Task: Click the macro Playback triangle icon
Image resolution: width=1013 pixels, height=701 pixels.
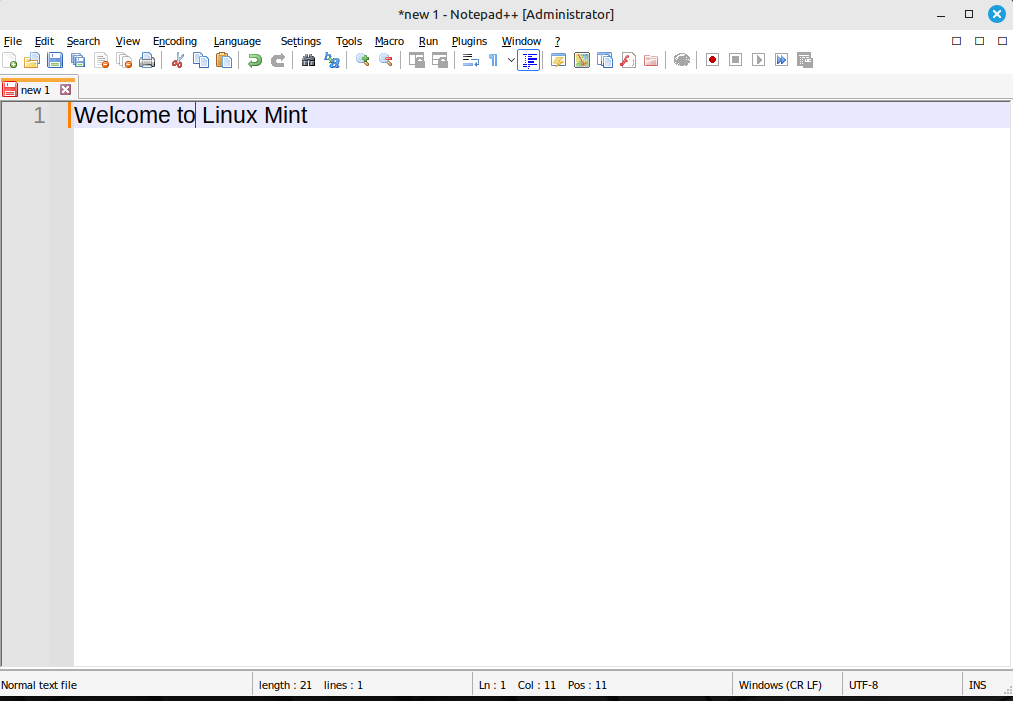Action: point(758,60)
